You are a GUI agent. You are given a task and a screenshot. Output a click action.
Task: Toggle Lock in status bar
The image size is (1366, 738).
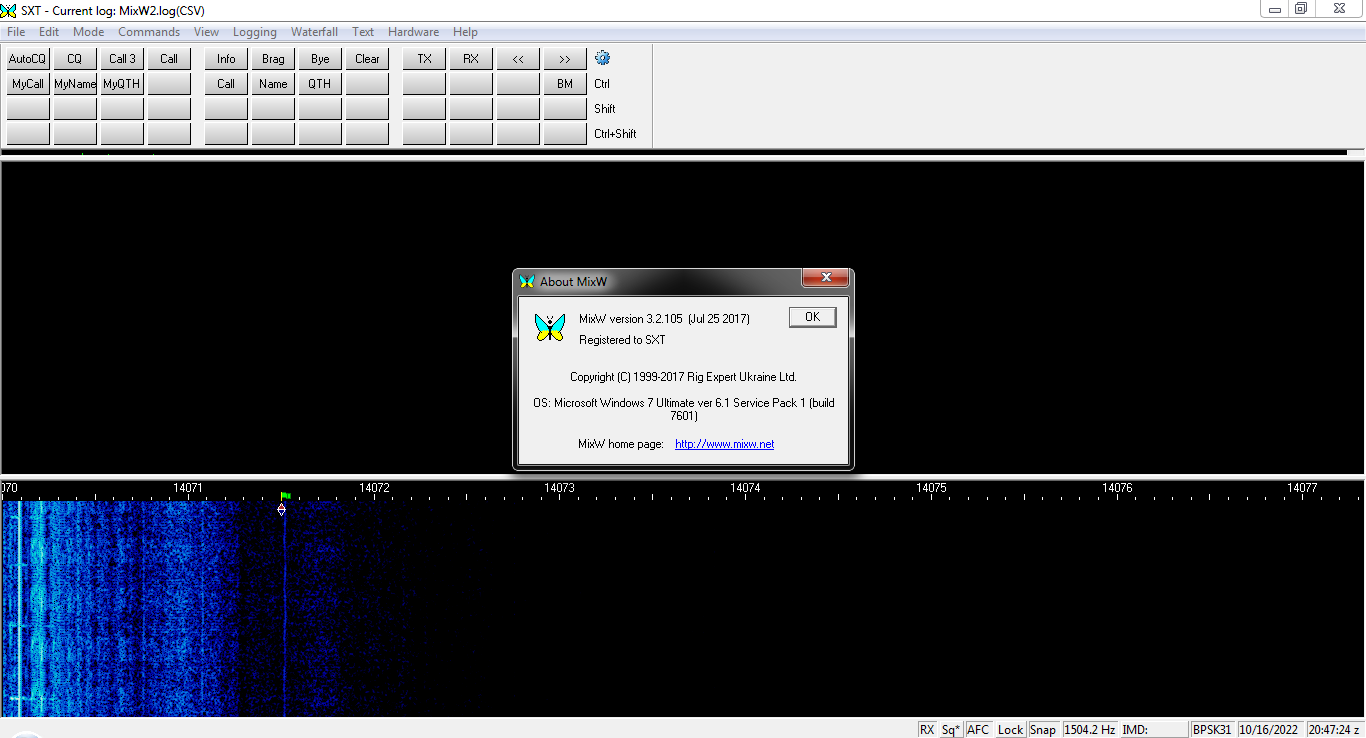[1010, 730]
